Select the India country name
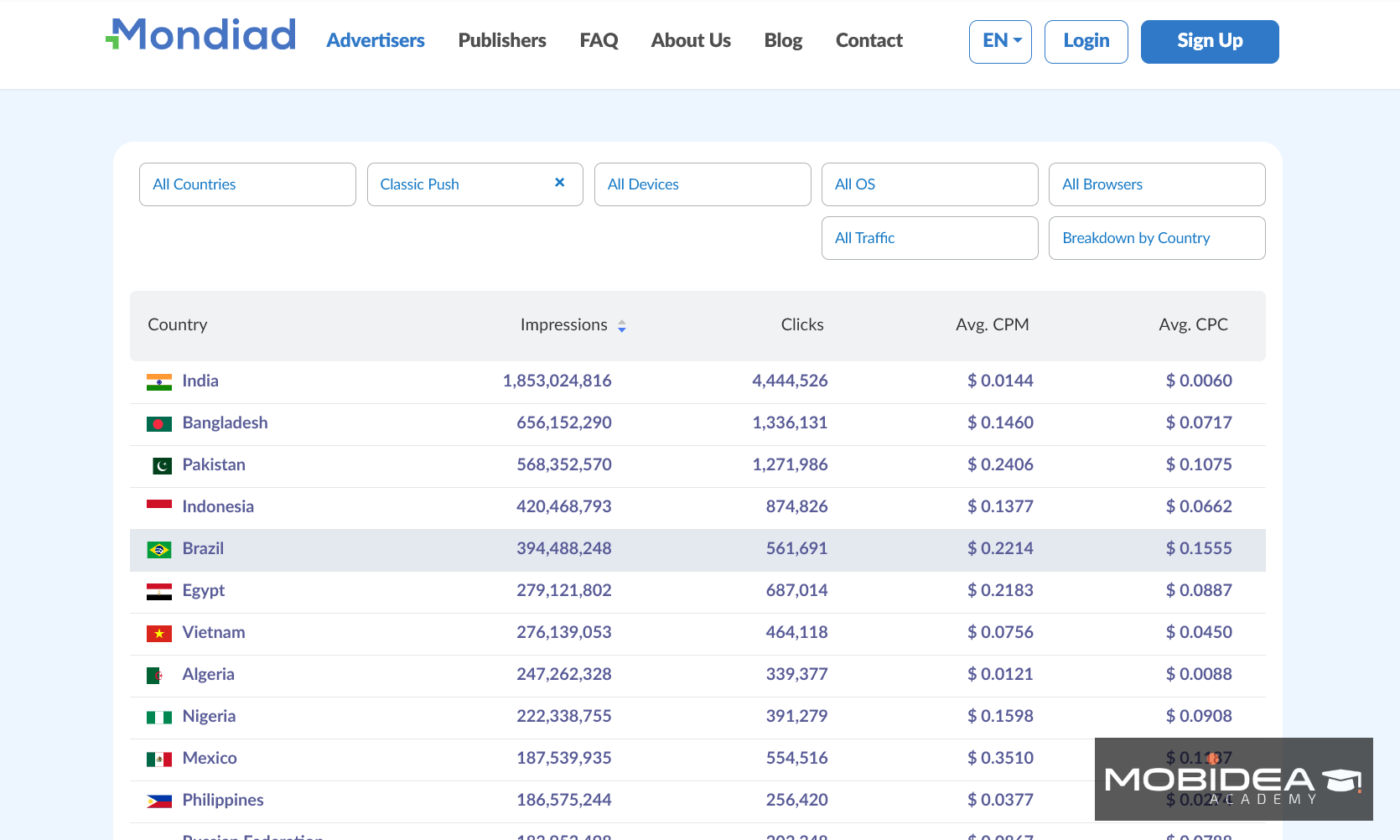The width and height of the screenshot is (1400, 840). 200,381
